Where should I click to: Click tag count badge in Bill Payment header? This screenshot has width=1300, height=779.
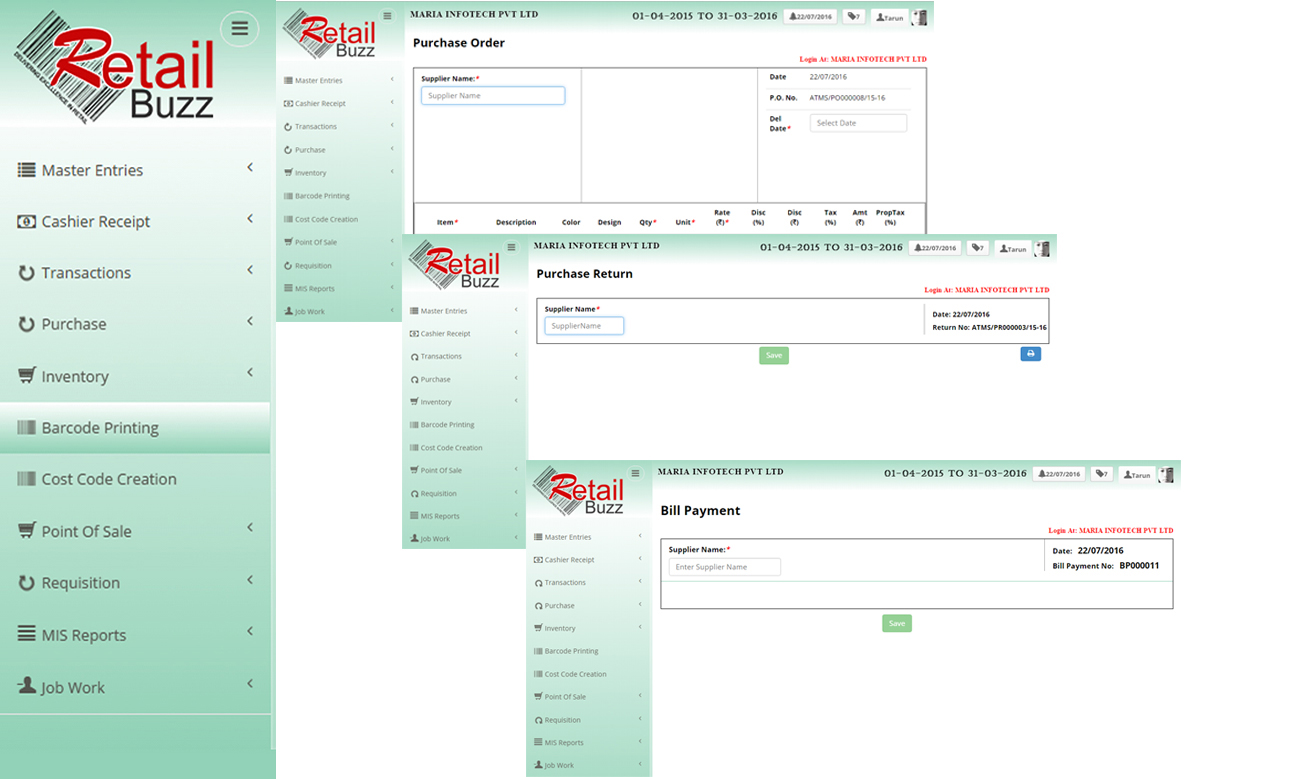tap(1101, 474)
